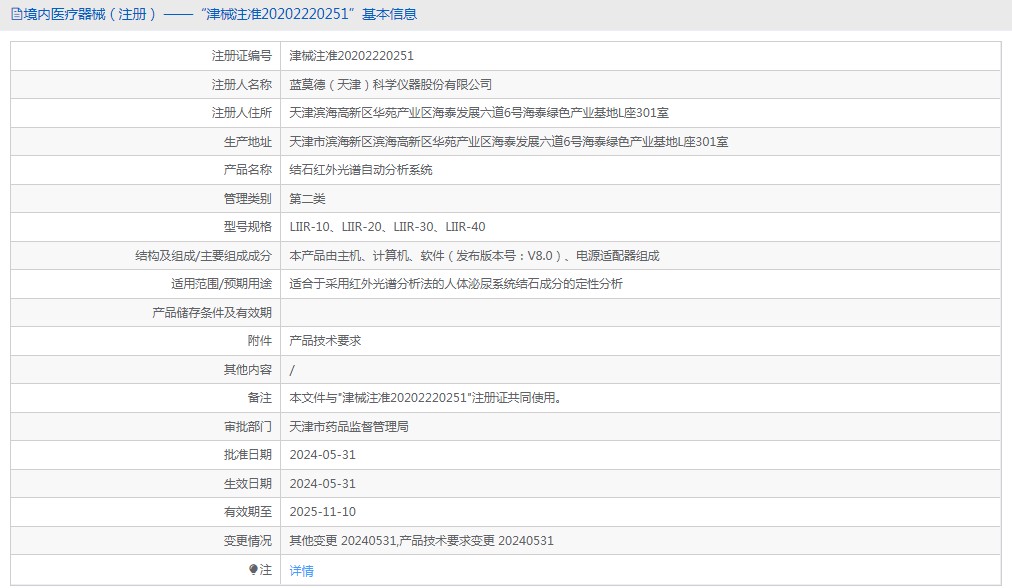Click registrant address value ending L座301室 in 注册人住所 row
The image size is (1012, 588).
pyautogui.click(x=479, y=113)
